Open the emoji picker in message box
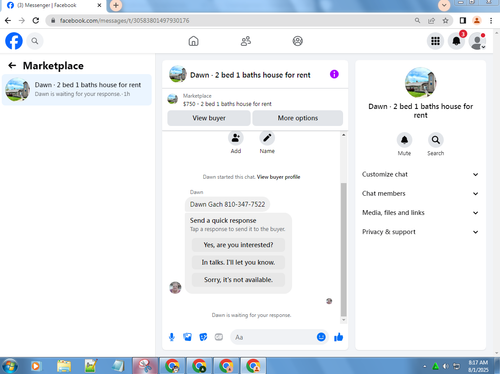500x374 pixels. click(x=321, y=337)
